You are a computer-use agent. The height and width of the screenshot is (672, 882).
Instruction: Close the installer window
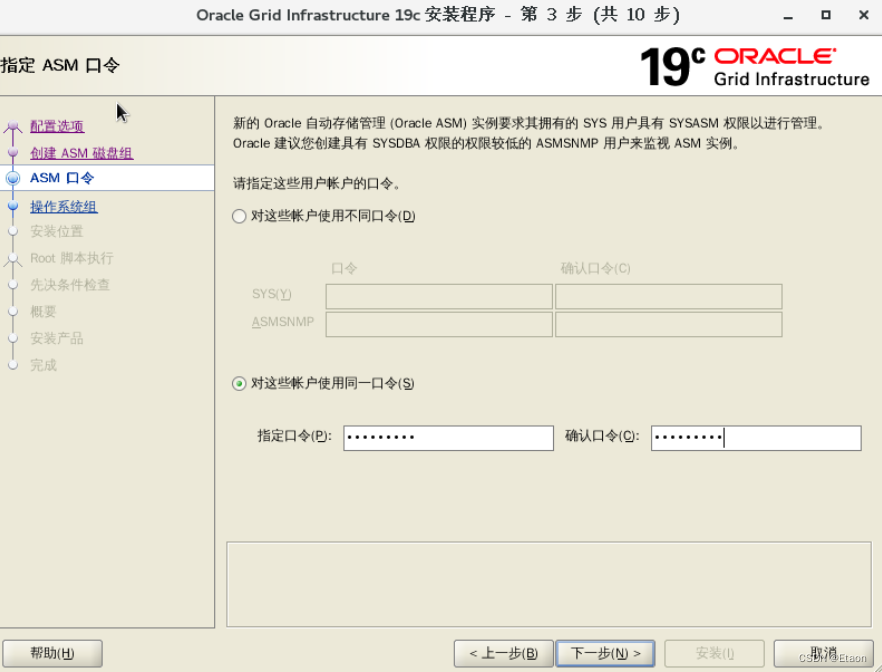tap(864, 15)
